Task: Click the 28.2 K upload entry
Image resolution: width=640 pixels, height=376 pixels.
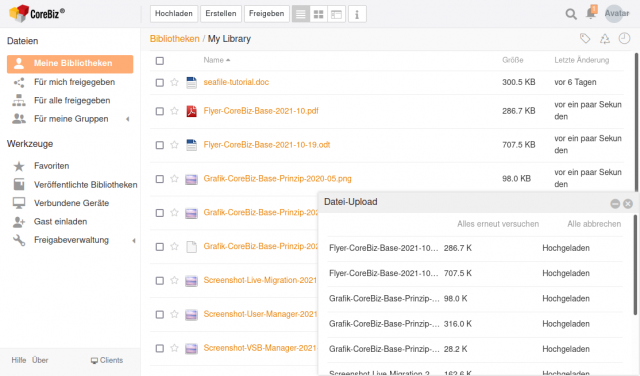Action: tap(475, 349)
